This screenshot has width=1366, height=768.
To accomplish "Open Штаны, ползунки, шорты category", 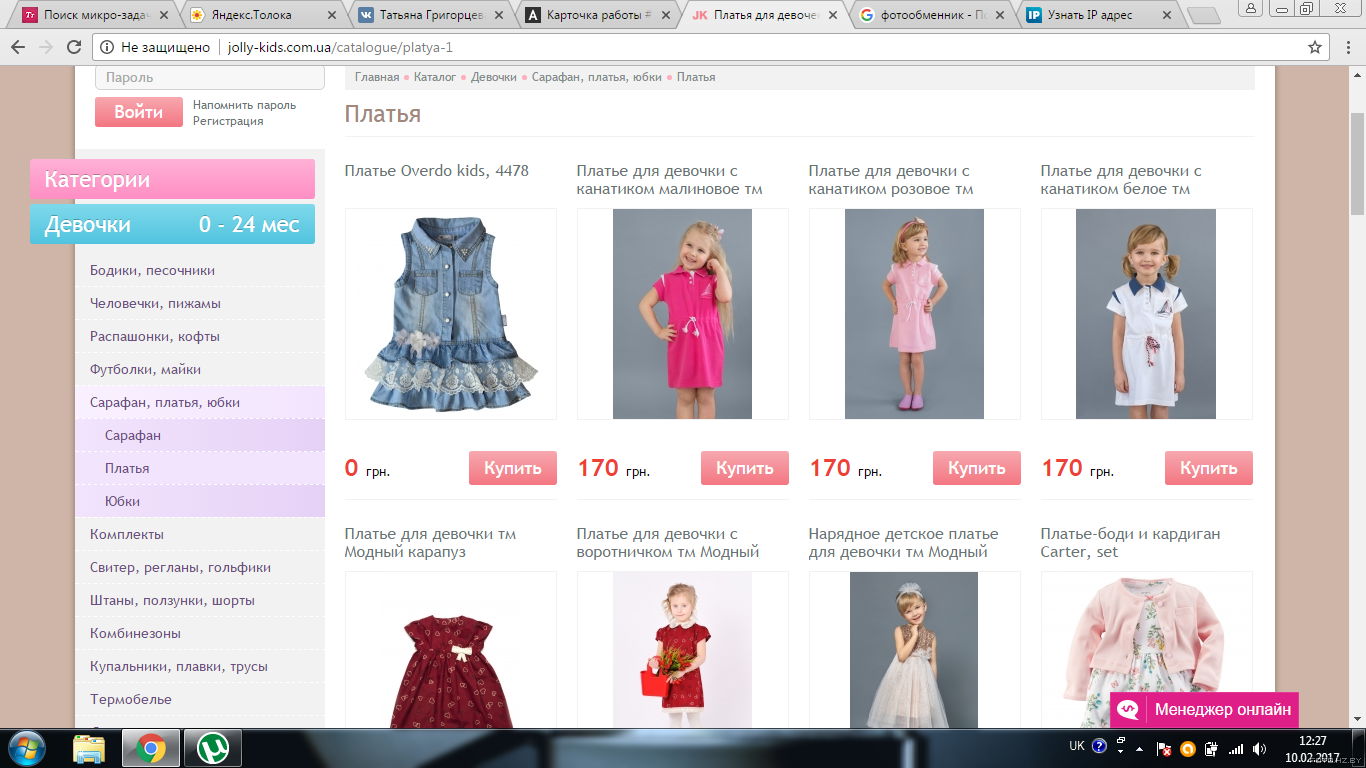I will pyautogui.click(x=200, y=600).
